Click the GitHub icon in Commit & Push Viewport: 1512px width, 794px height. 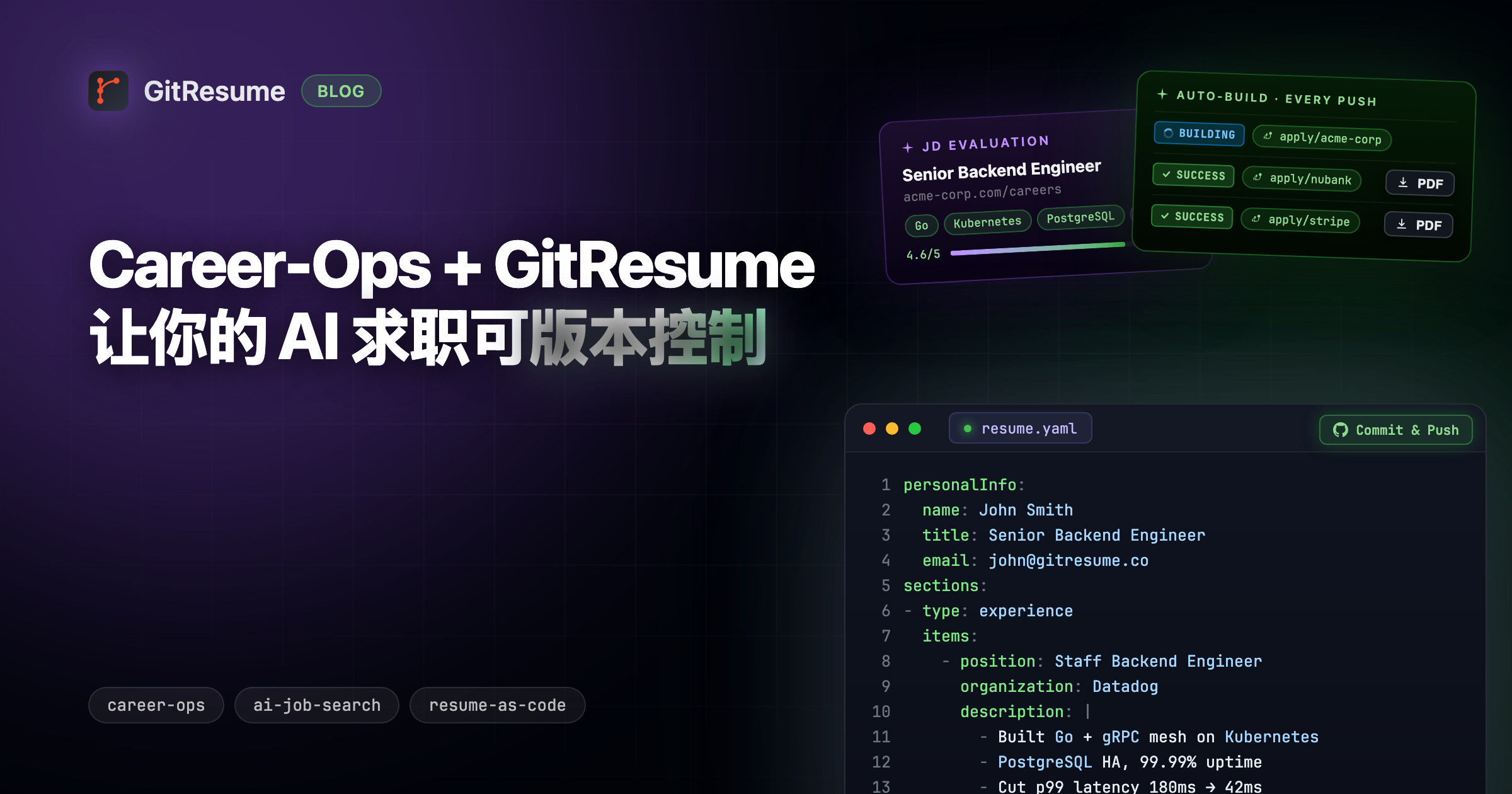[x=1340, y=430]
